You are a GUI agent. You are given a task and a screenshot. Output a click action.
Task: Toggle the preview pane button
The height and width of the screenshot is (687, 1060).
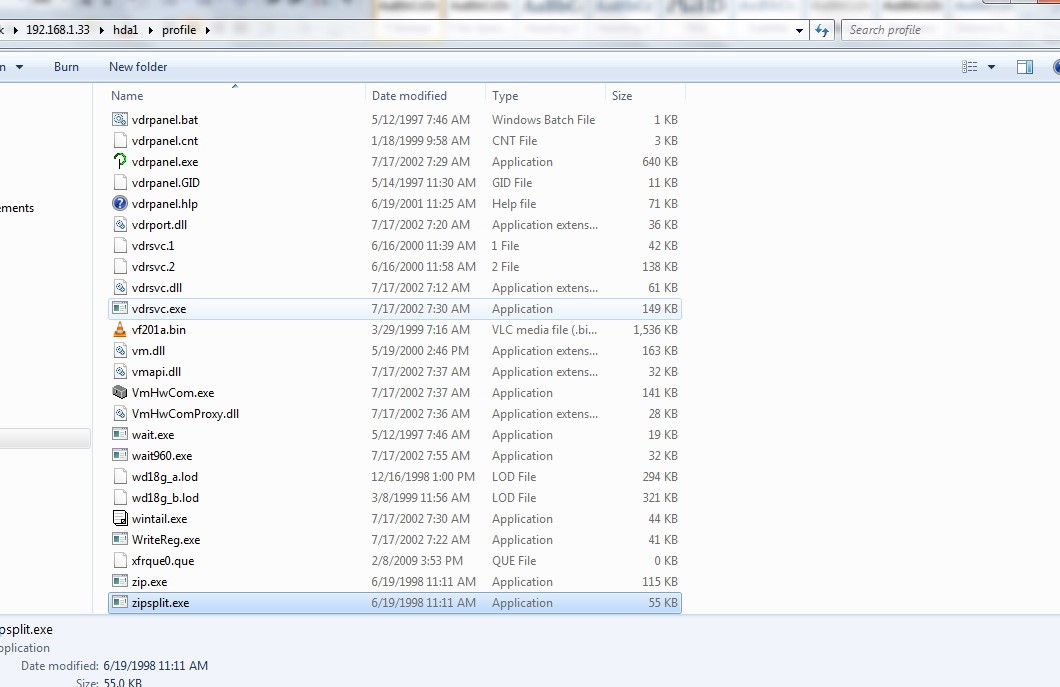1024,67
